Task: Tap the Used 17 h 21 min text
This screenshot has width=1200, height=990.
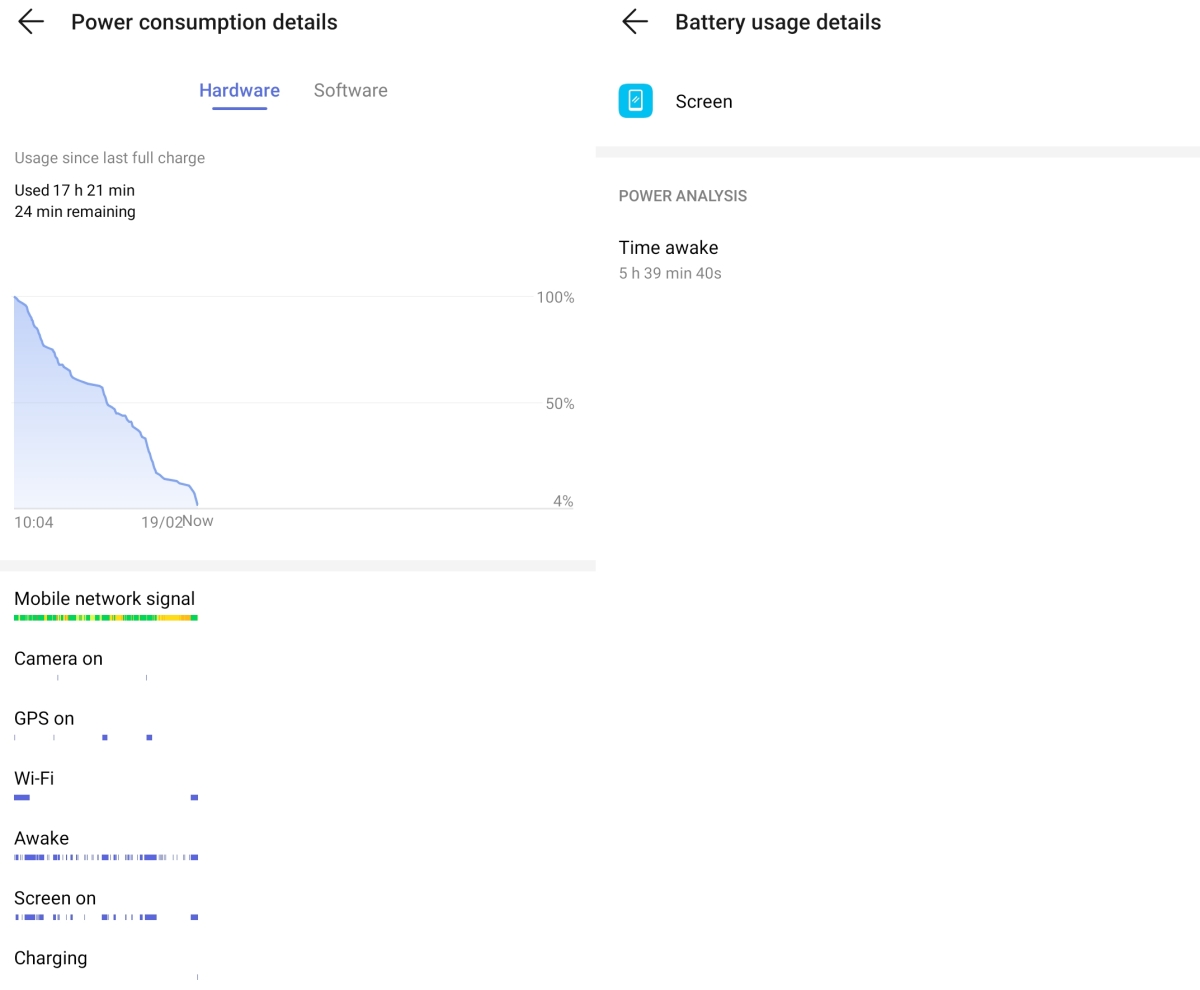Action: coord(74,190)
